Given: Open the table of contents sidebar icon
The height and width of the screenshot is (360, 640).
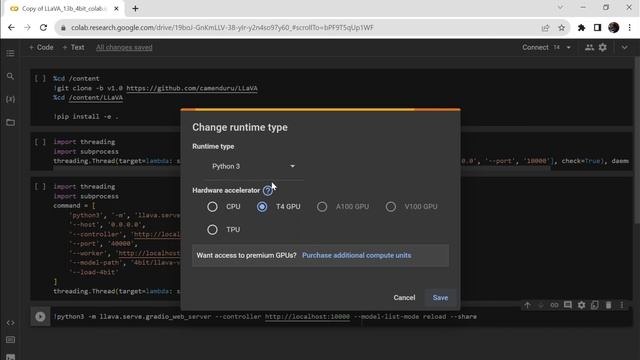Looking at the screenshot, I should click(11, 53).
